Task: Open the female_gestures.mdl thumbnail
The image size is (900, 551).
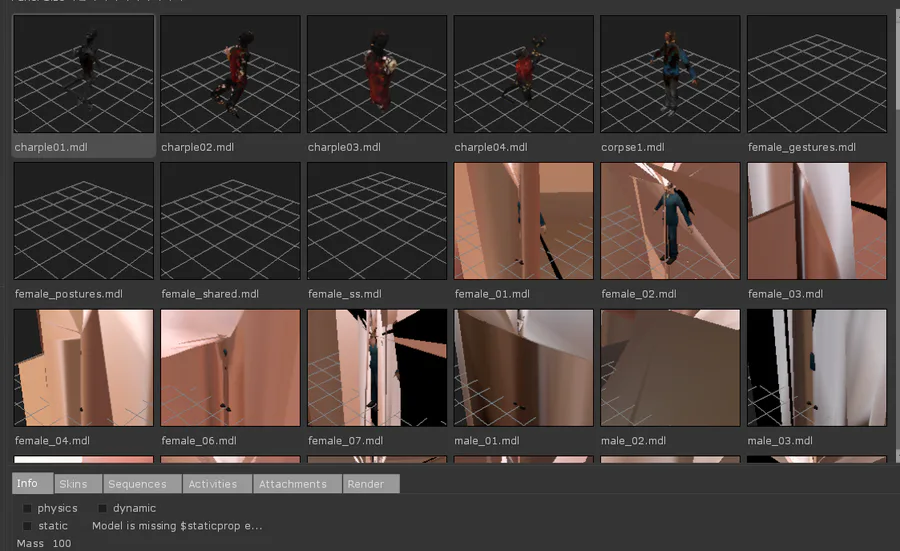Action: (817, 74)
